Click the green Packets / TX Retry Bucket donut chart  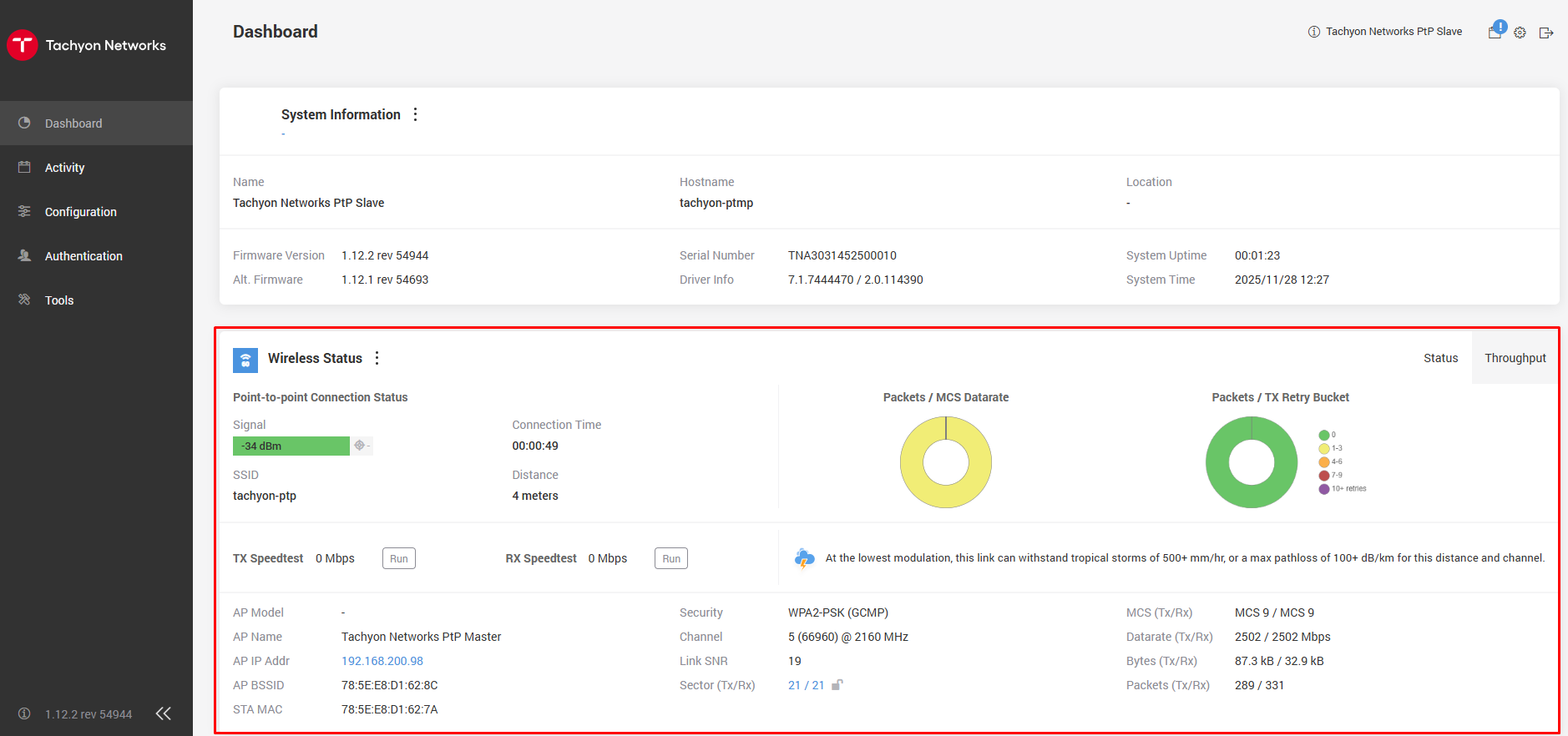tap(1252, 462)
